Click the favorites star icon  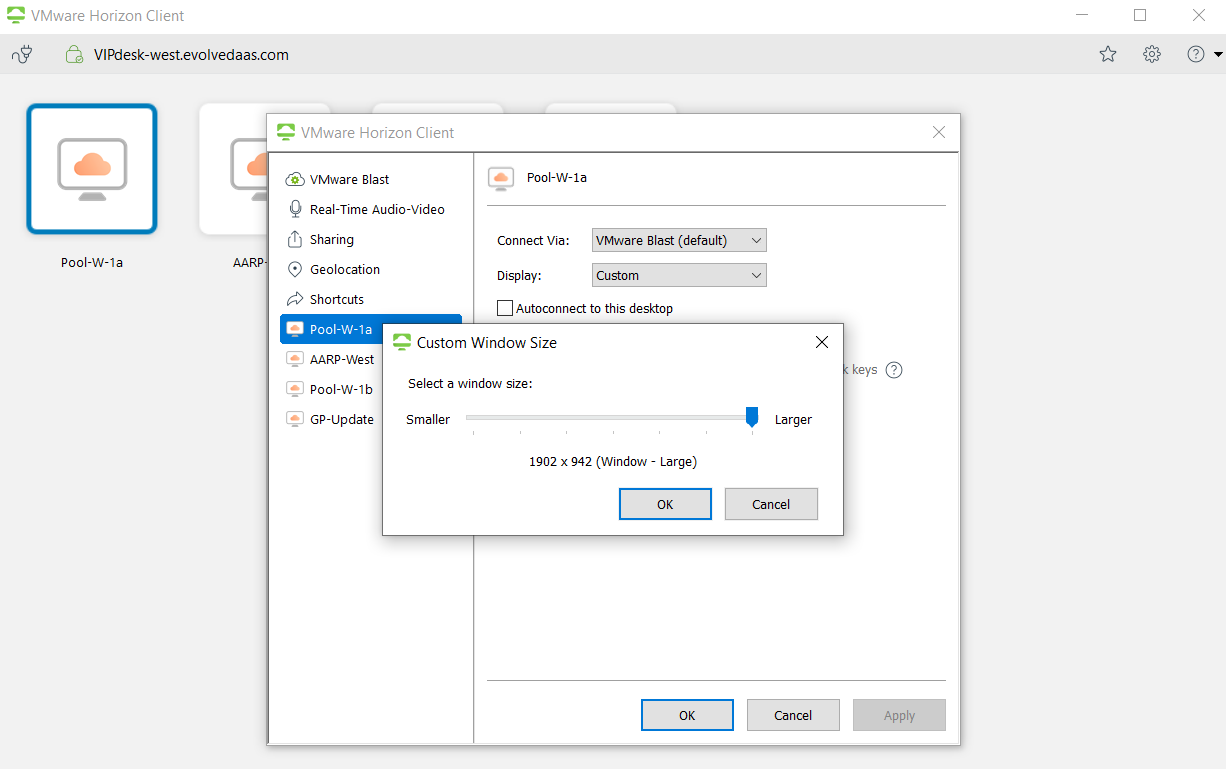pos(1108,54)
